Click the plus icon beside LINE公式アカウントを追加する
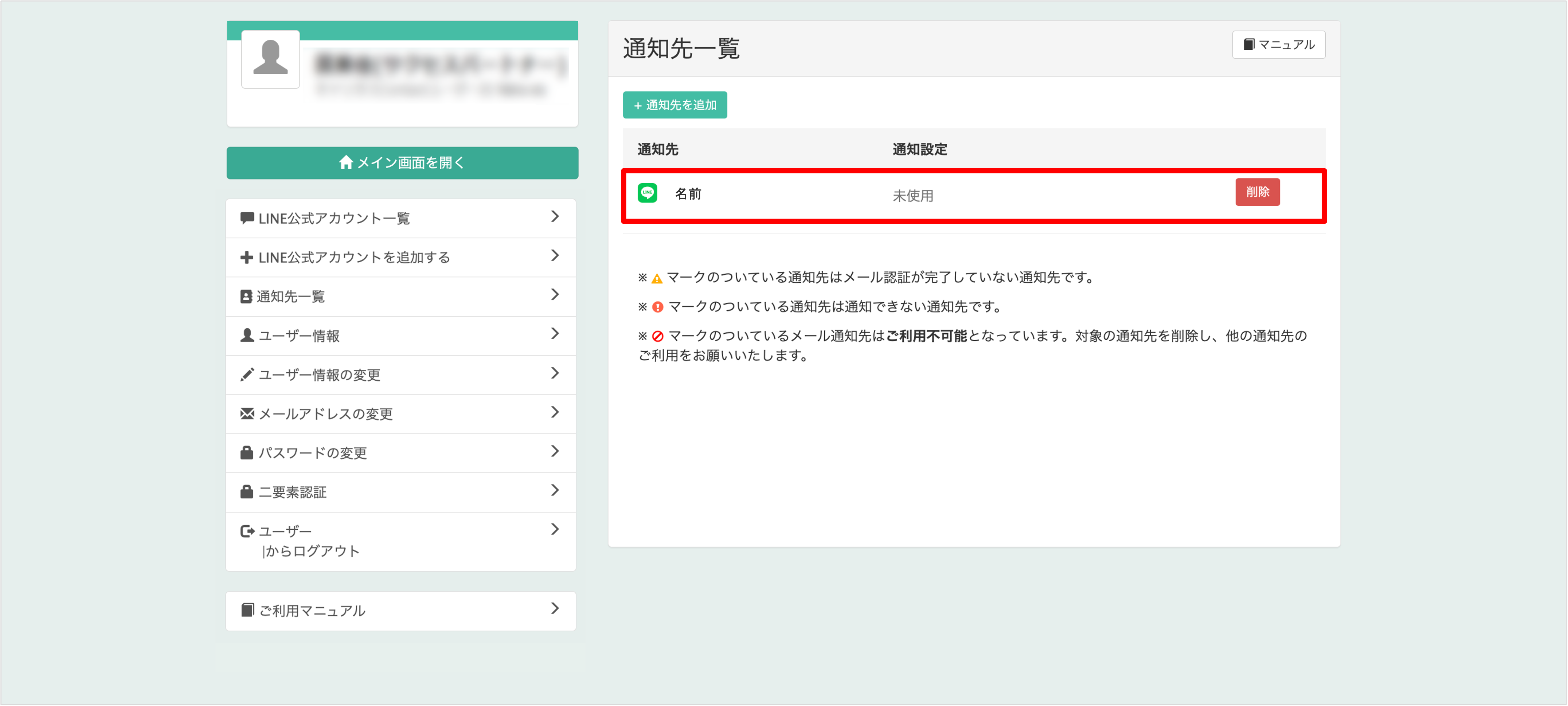The width and height of the screenshot is (1568, 706). coord(247,258)
